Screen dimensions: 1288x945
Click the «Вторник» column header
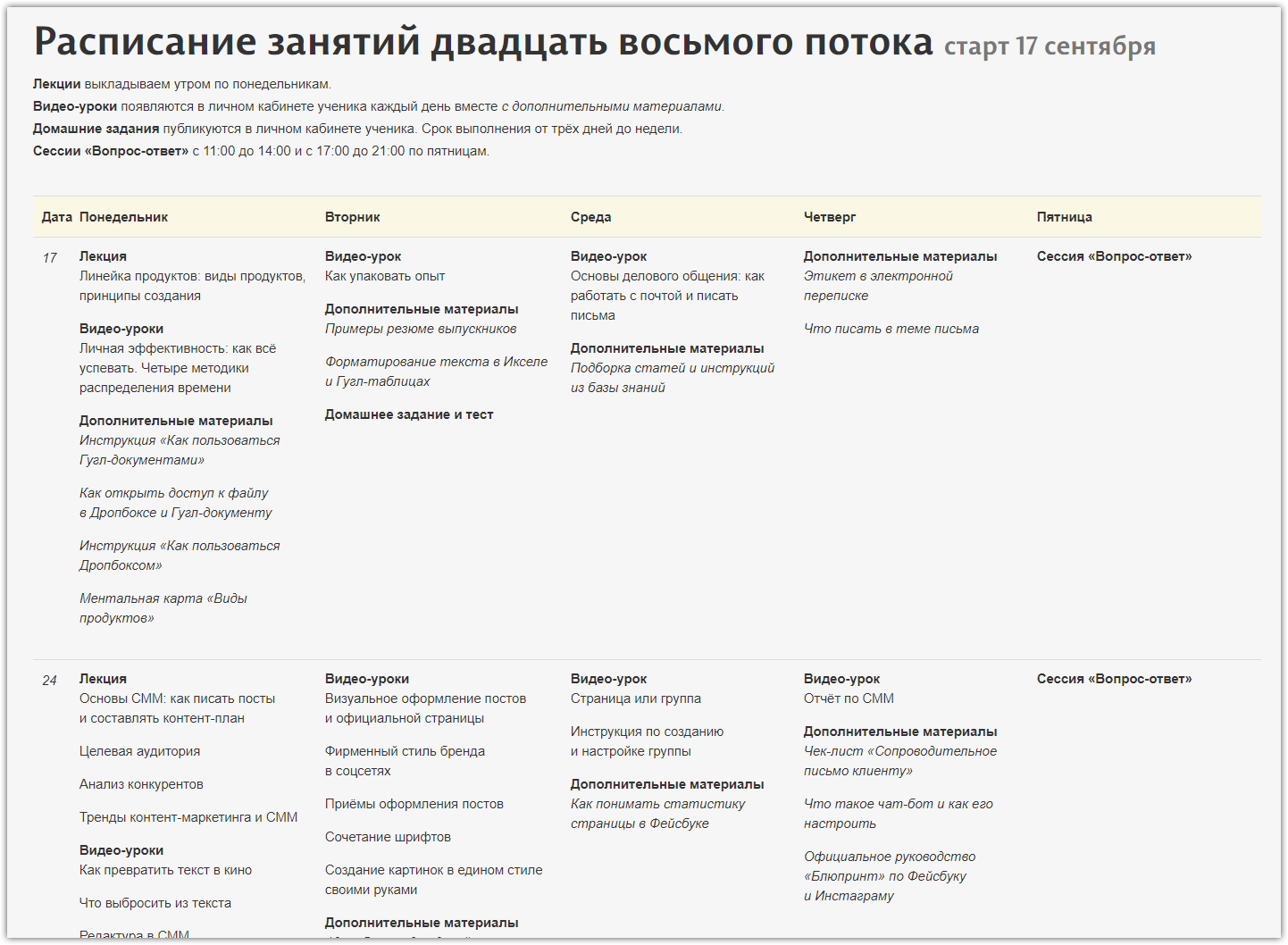click(x=352, y=217)
